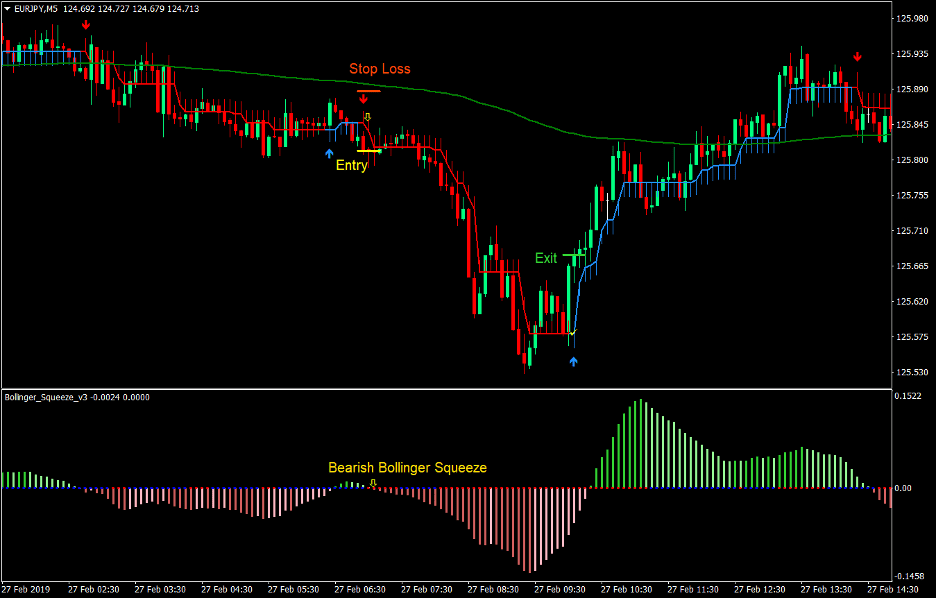Click the EURJPY,M5 chart symbol icon

point(8,8)
